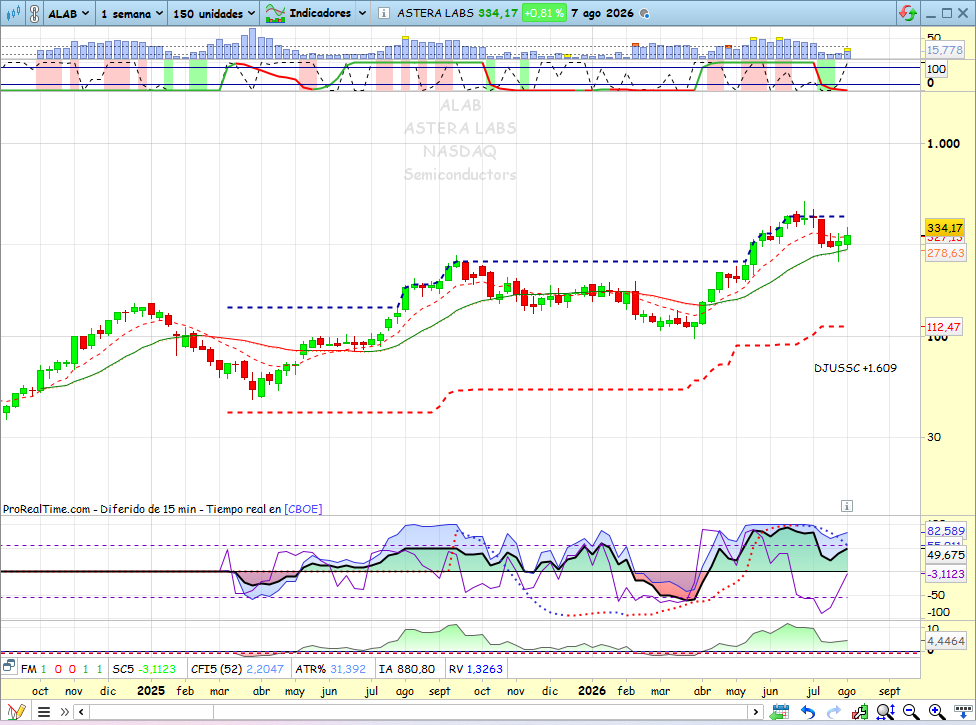Click the clock status icon after the date
The image size is (976, 725).
tap(644, 14)
